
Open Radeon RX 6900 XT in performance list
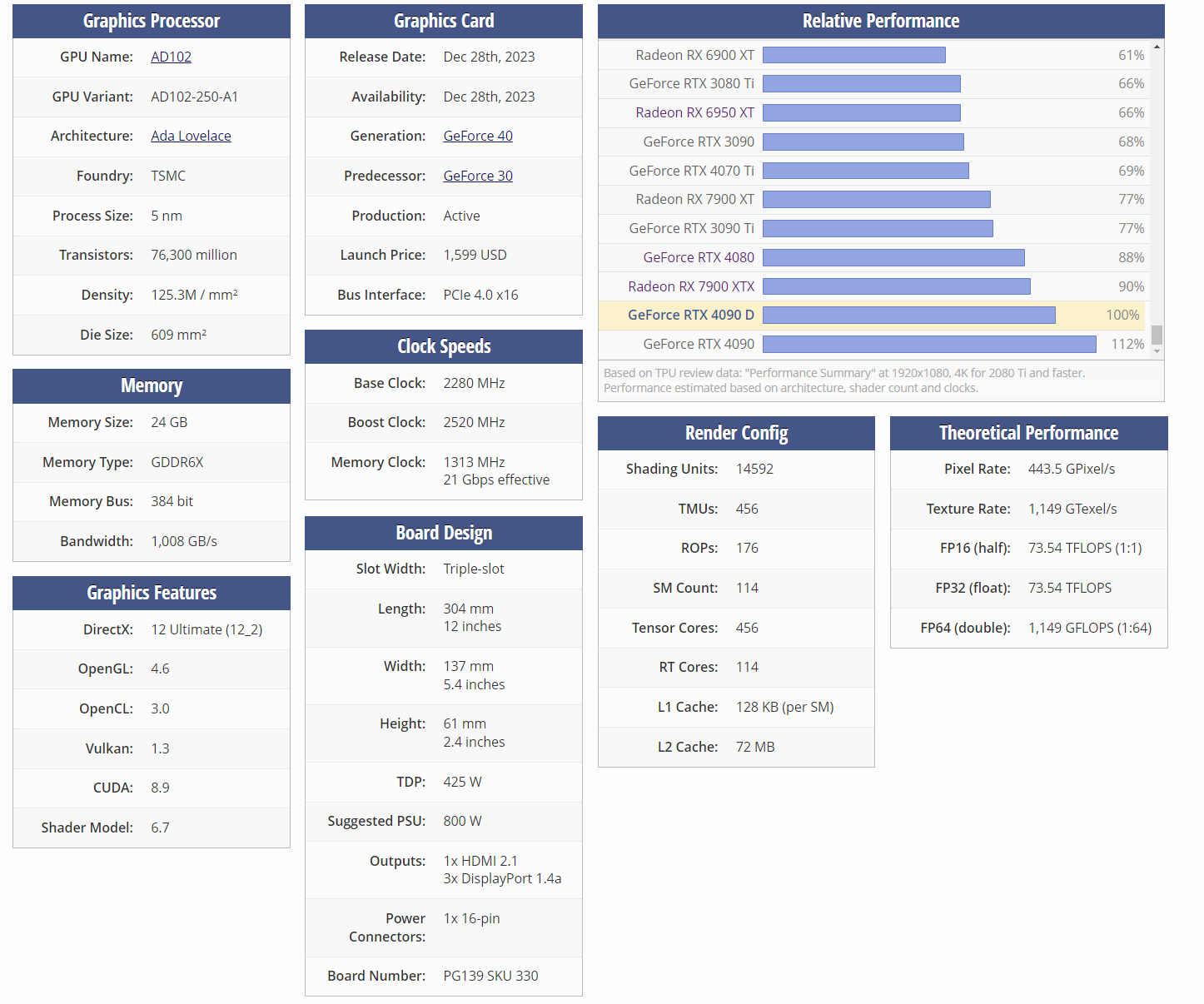(x=694, y=55)
